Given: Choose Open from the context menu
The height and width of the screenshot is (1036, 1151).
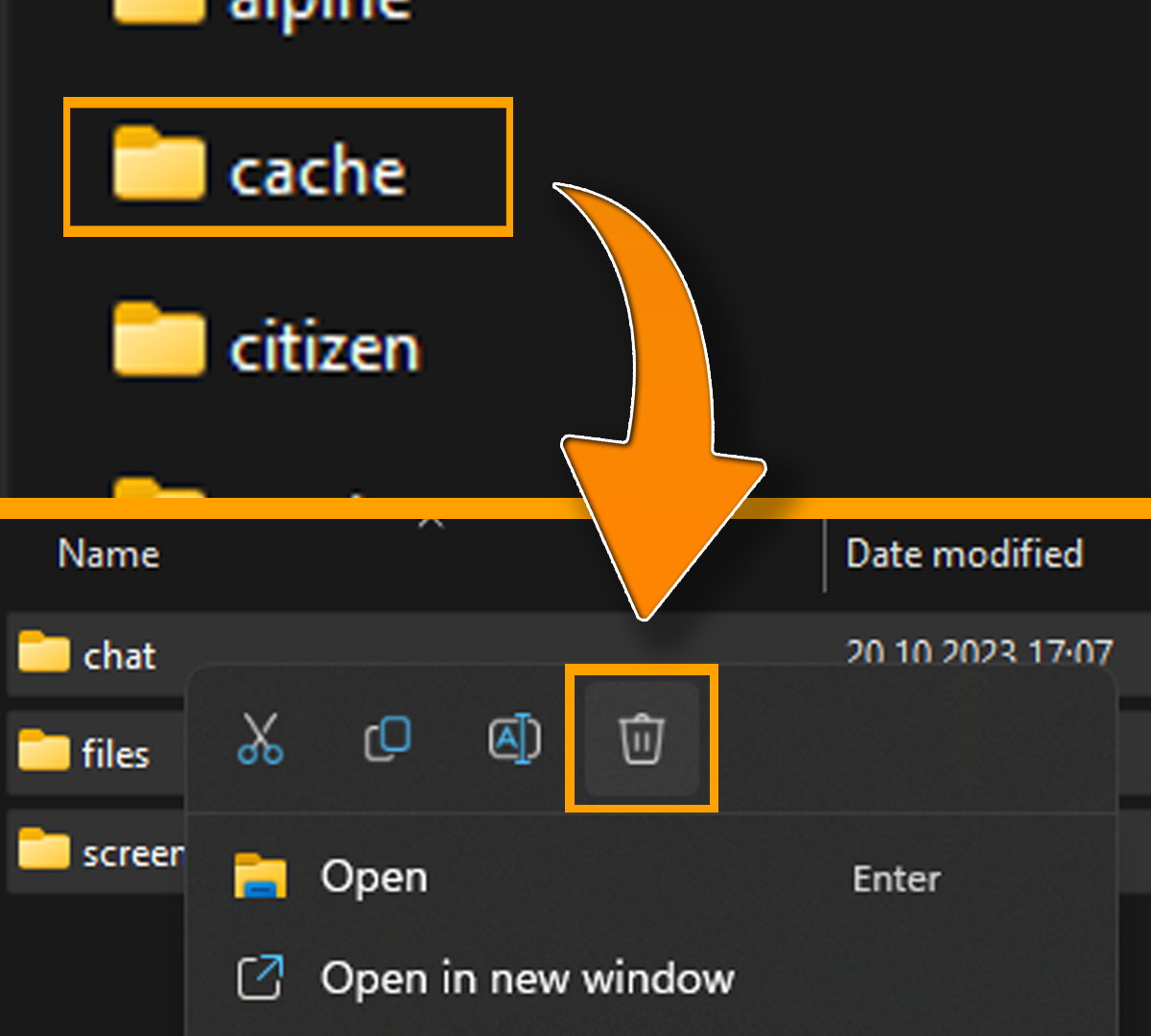Looking at the screenshot, I should click(x=374, y=877).
